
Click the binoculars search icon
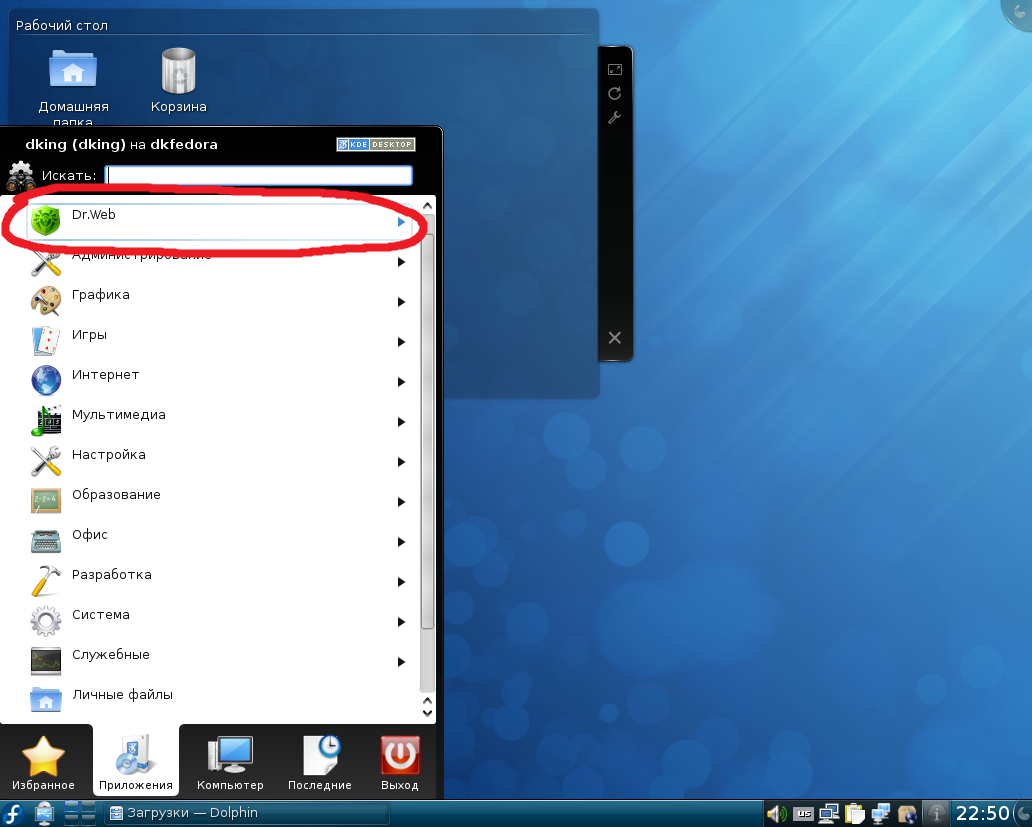tap(20, 176)
